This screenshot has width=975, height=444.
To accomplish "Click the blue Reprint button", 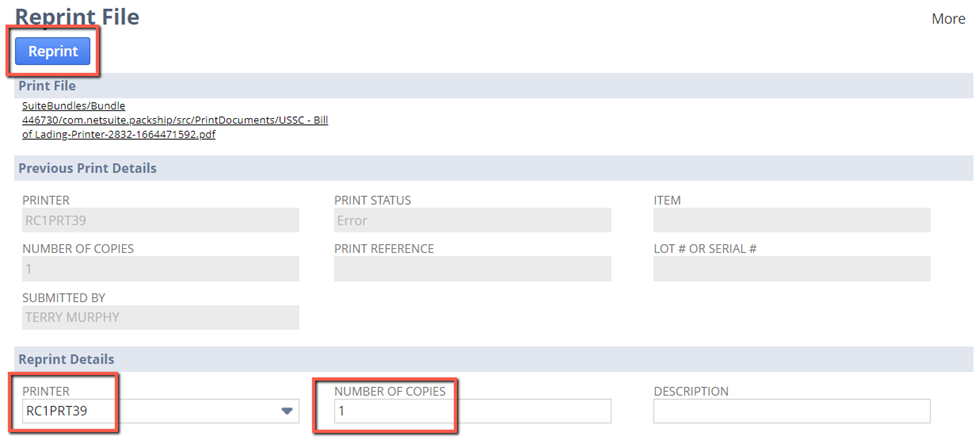I will pos(52,51).
